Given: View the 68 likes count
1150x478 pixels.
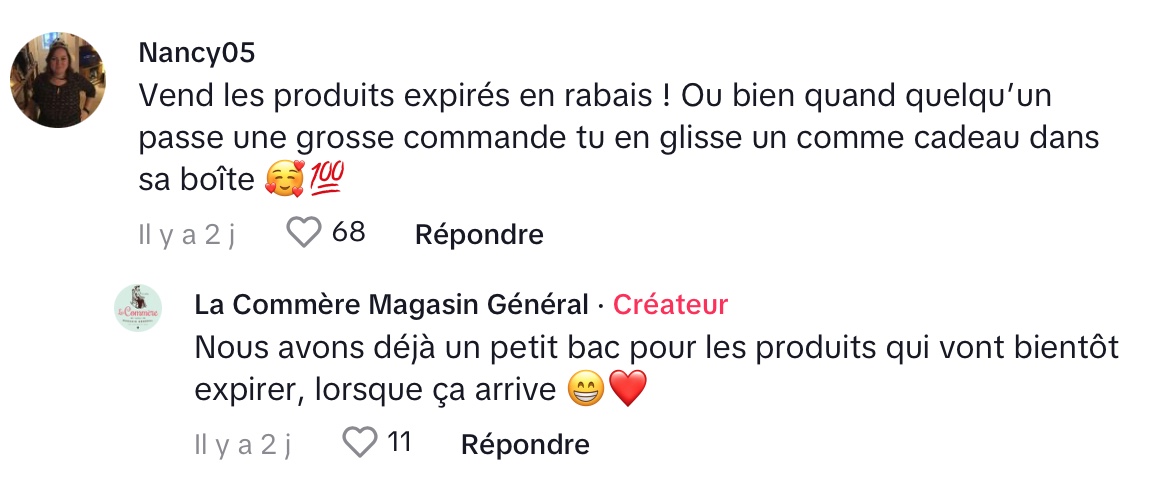Looking at the screenshot, I should pos(348,232).
